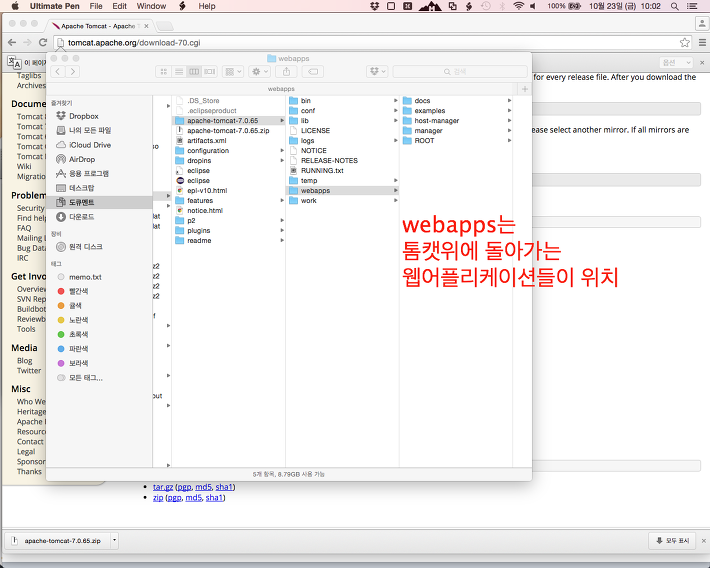
Task: Switch Finder to list view
Action: click(179, 72)
